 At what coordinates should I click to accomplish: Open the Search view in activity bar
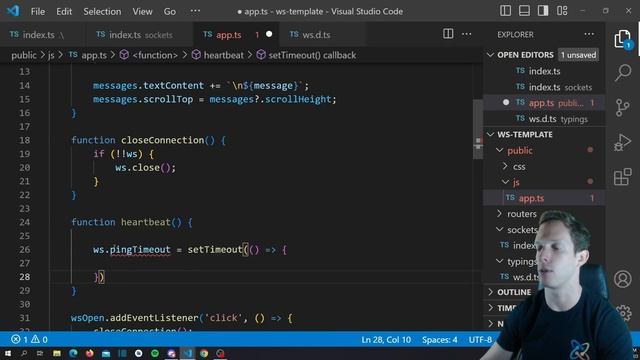(623, 73)
